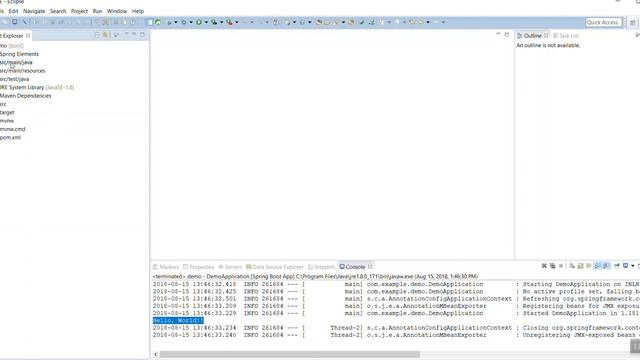Toggle Show Console on Standard Out changes
Screen dimensions: 640x360
click(598, 266)
